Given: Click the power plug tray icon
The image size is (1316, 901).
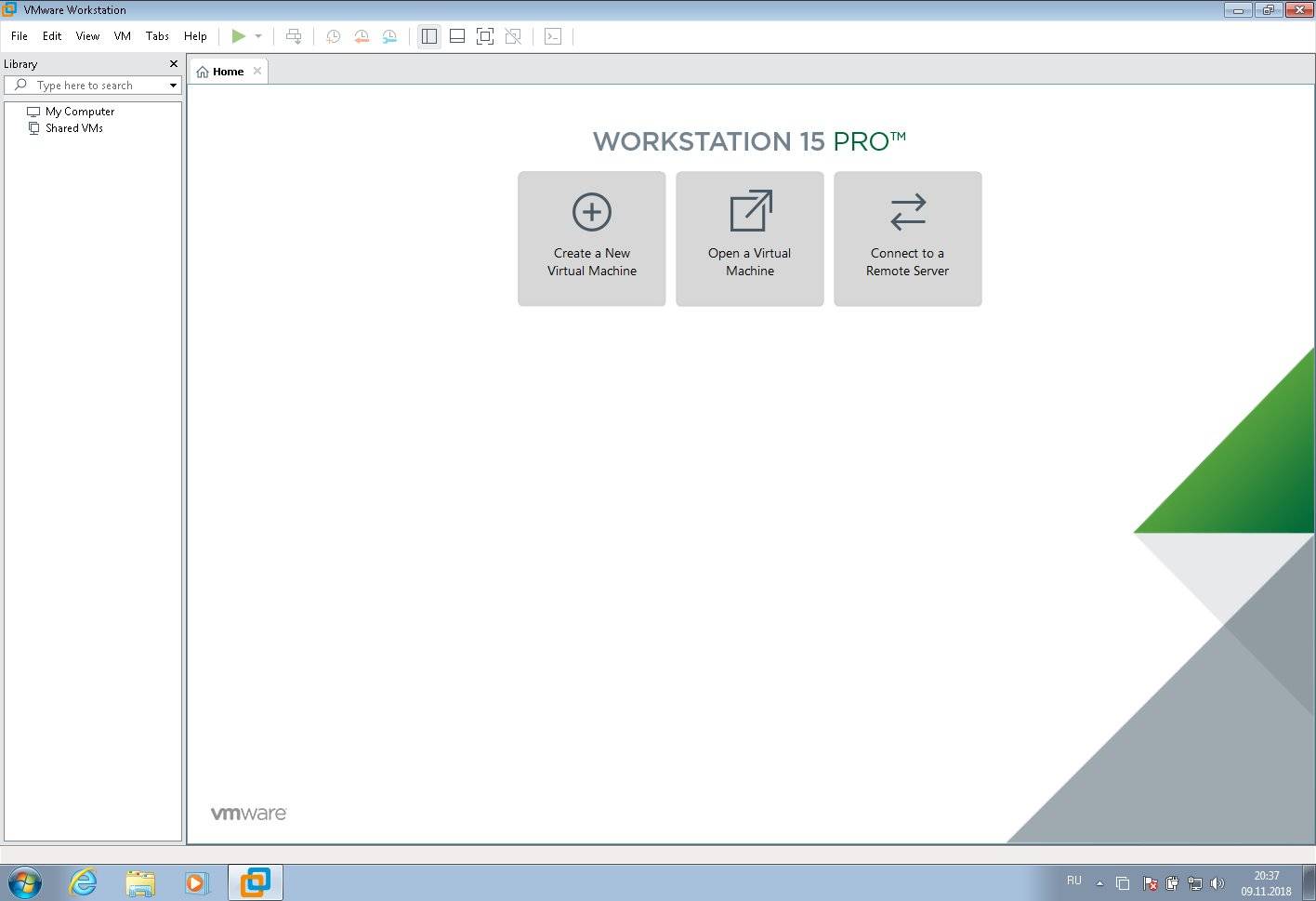Looking at the screenshot, I should click(1172, 883).
